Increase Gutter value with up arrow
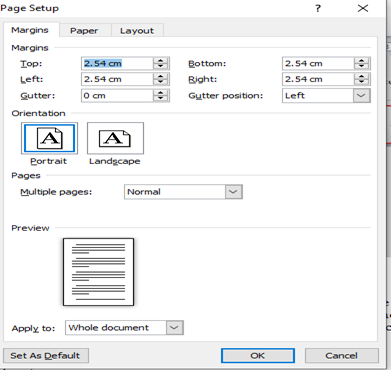391x370 pixels. [161, 93]
